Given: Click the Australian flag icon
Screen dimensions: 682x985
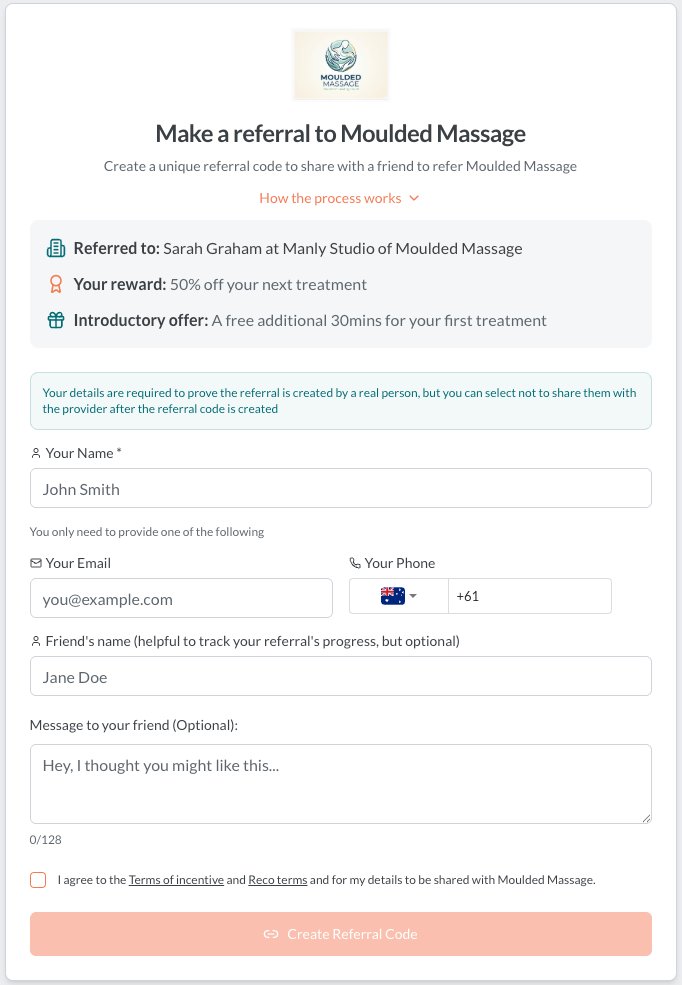Looking at the screenshot, I should tap(392, 596).
